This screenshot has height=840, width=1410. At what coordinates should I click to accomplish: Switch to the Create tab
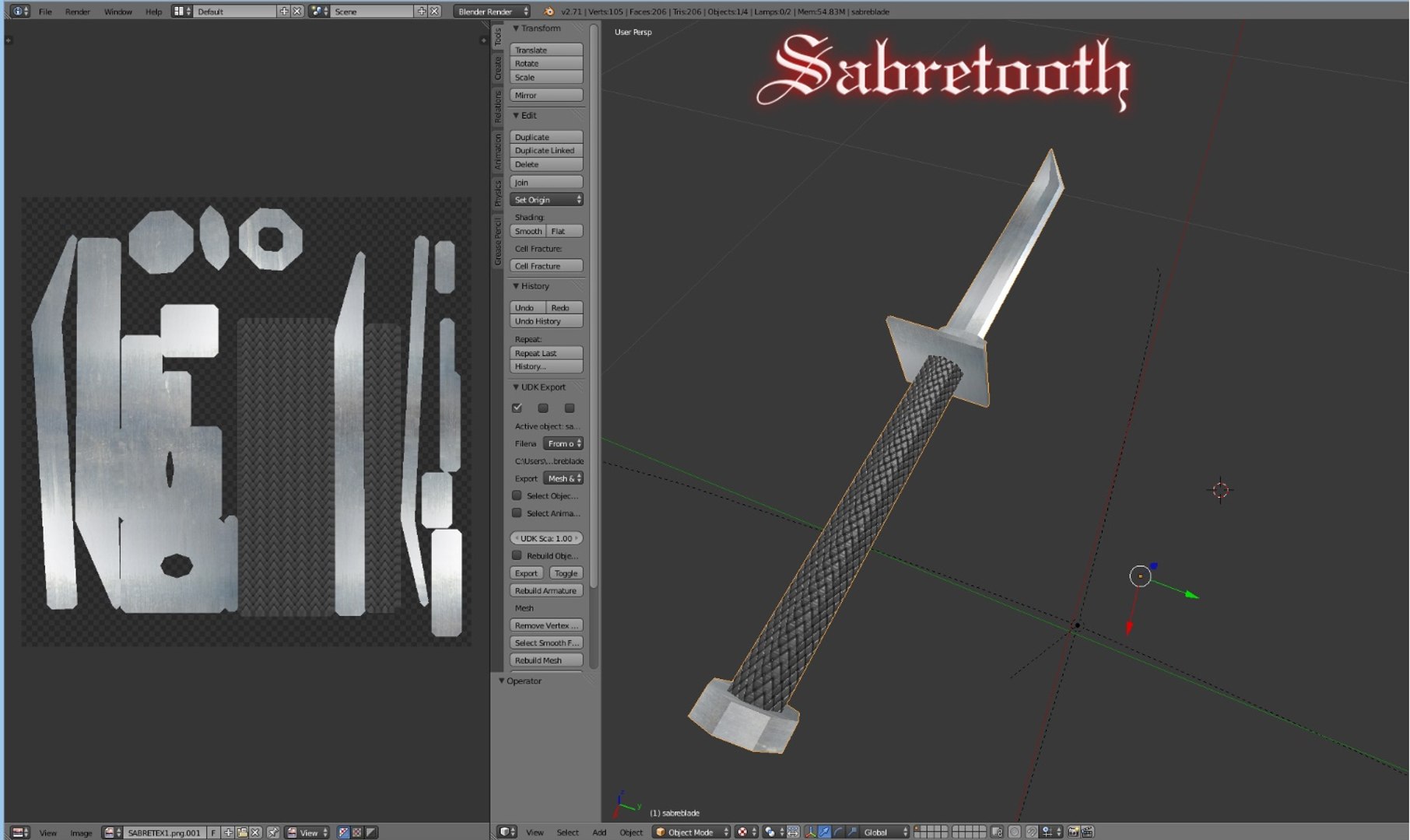coord(498,68)
